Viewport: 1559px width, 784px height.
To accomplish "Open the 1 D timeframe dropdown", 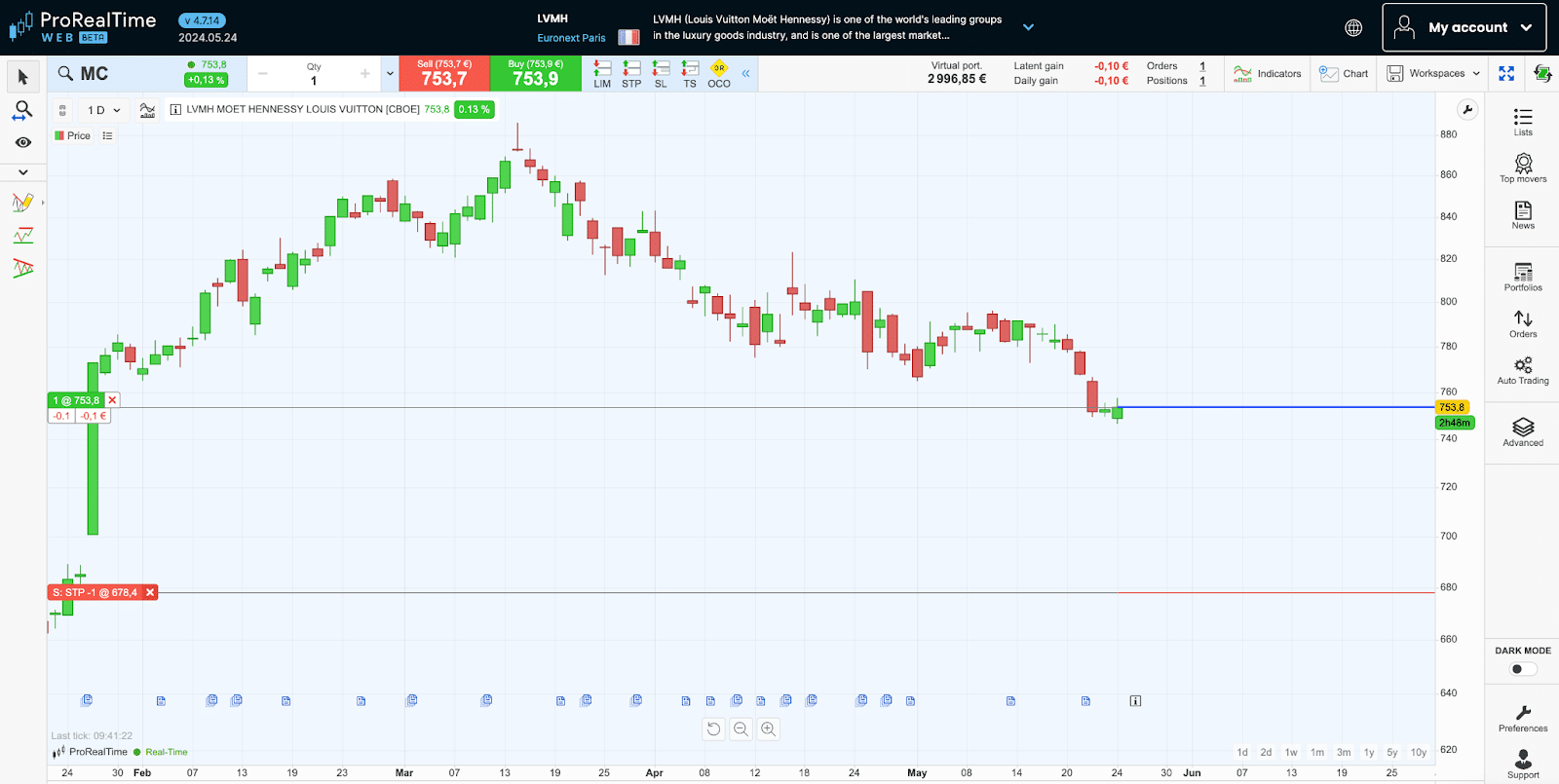I will pos(103,110).
